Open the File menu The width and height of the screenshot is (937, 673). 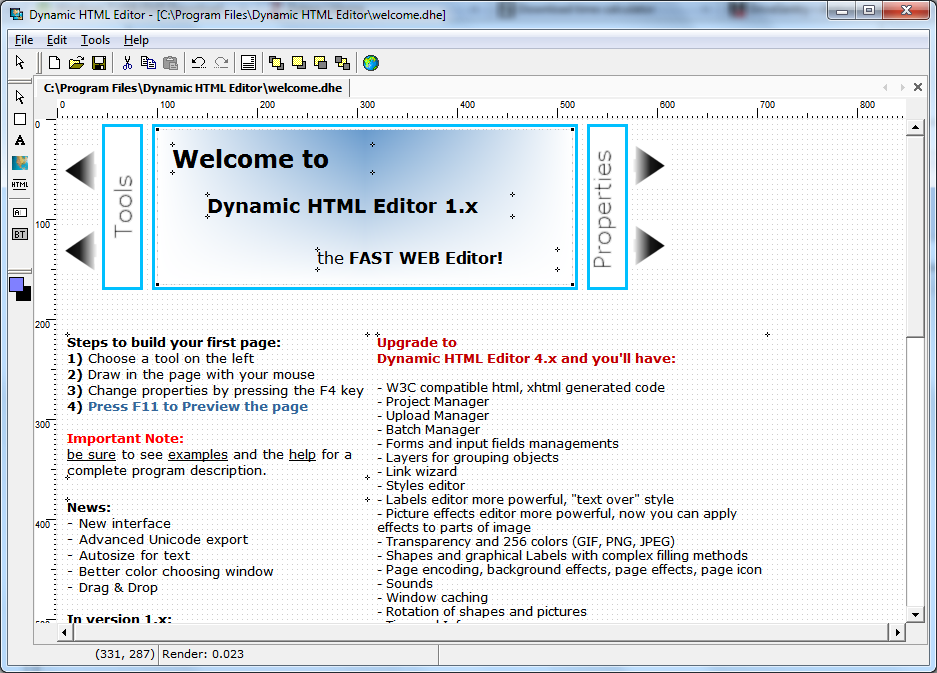click(x=24, y=40)
